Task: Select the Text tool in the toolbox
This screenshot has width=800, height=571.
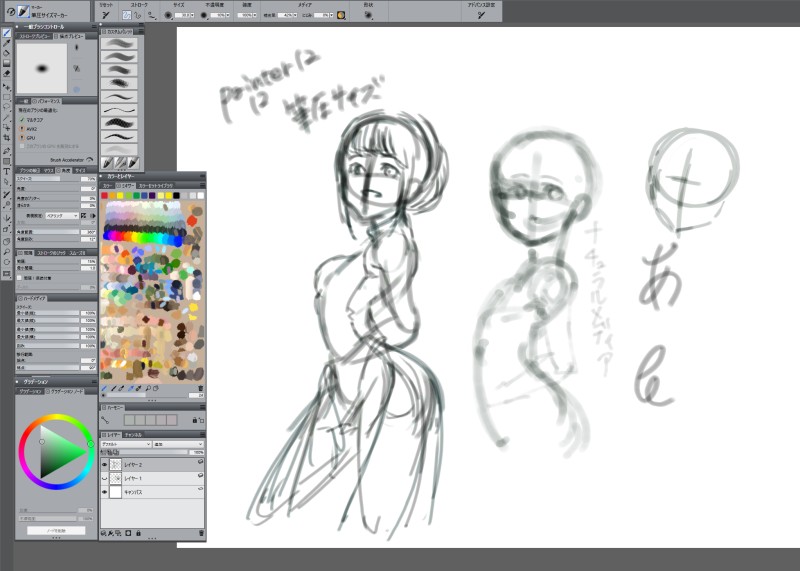Action: point(7,171)
